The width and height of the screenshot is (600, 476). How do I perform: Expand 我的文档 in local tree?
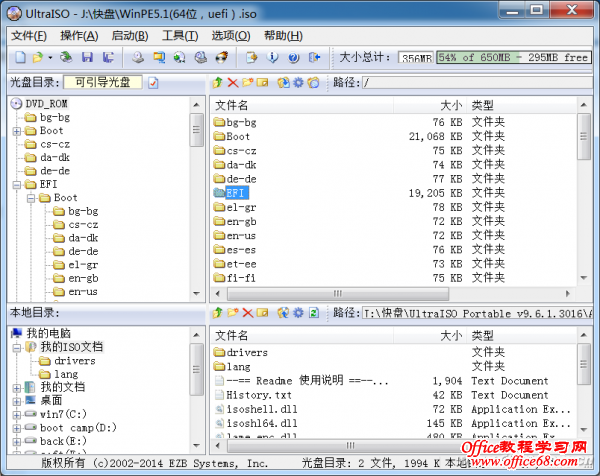(x=16, y=388)
